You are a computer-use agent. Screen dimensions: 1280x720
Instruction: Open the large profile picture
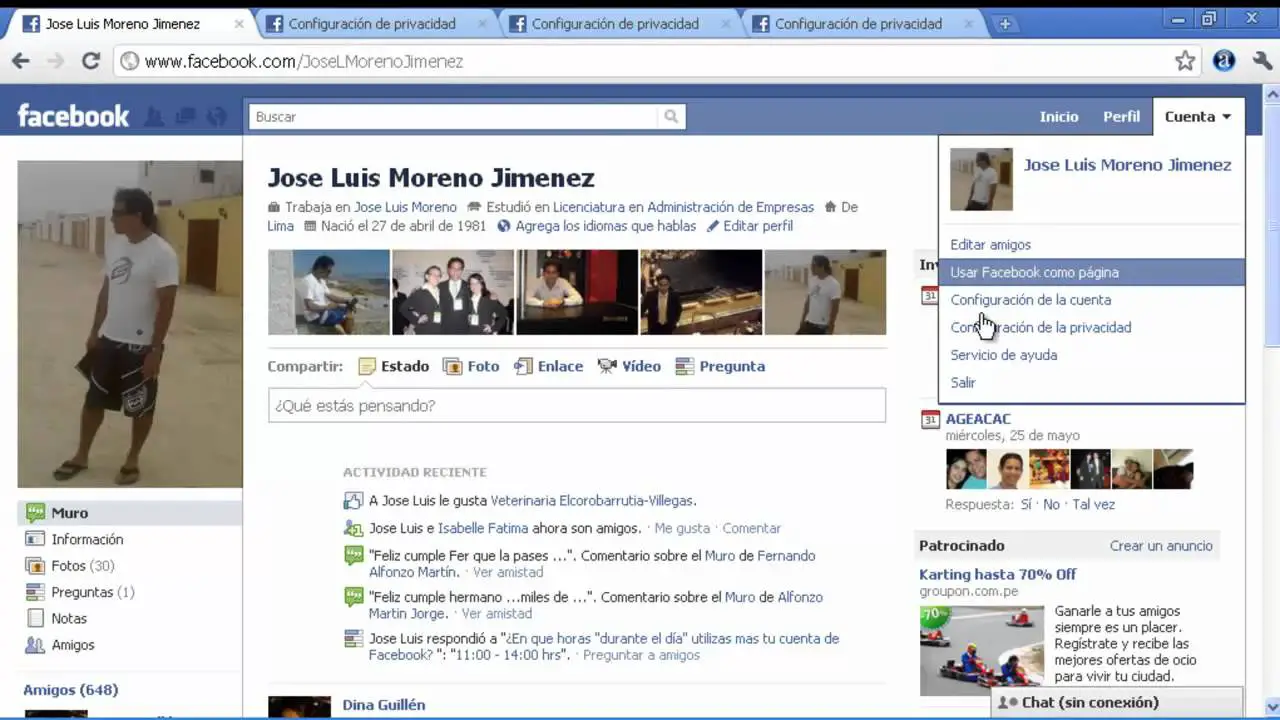coord(130,324)
